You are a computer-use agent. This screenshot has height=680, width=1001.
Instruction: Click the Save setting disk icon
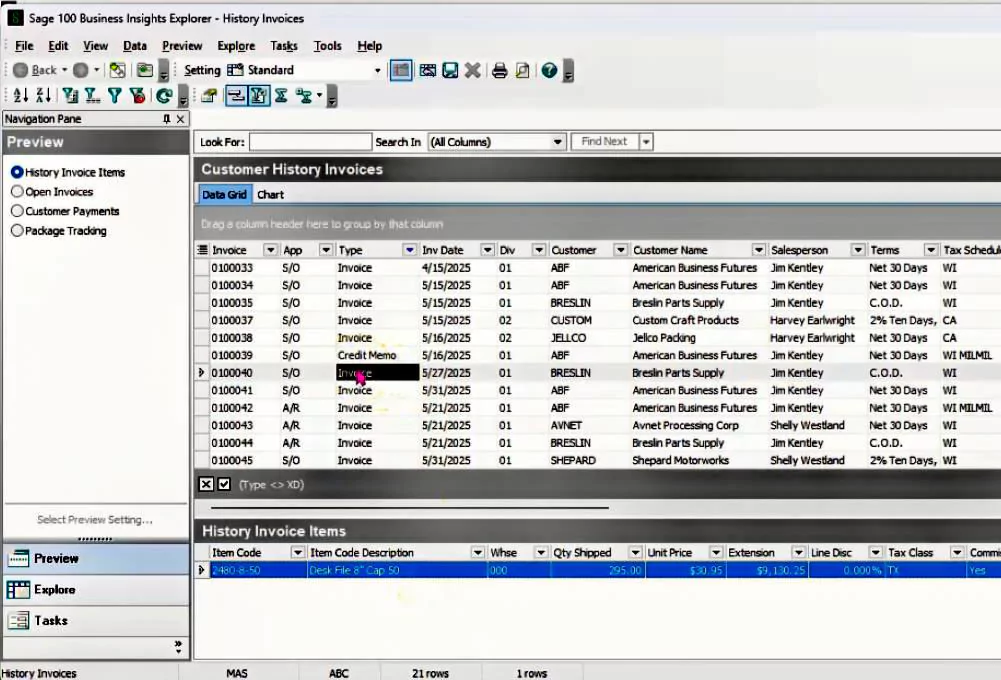click(450, 70)
